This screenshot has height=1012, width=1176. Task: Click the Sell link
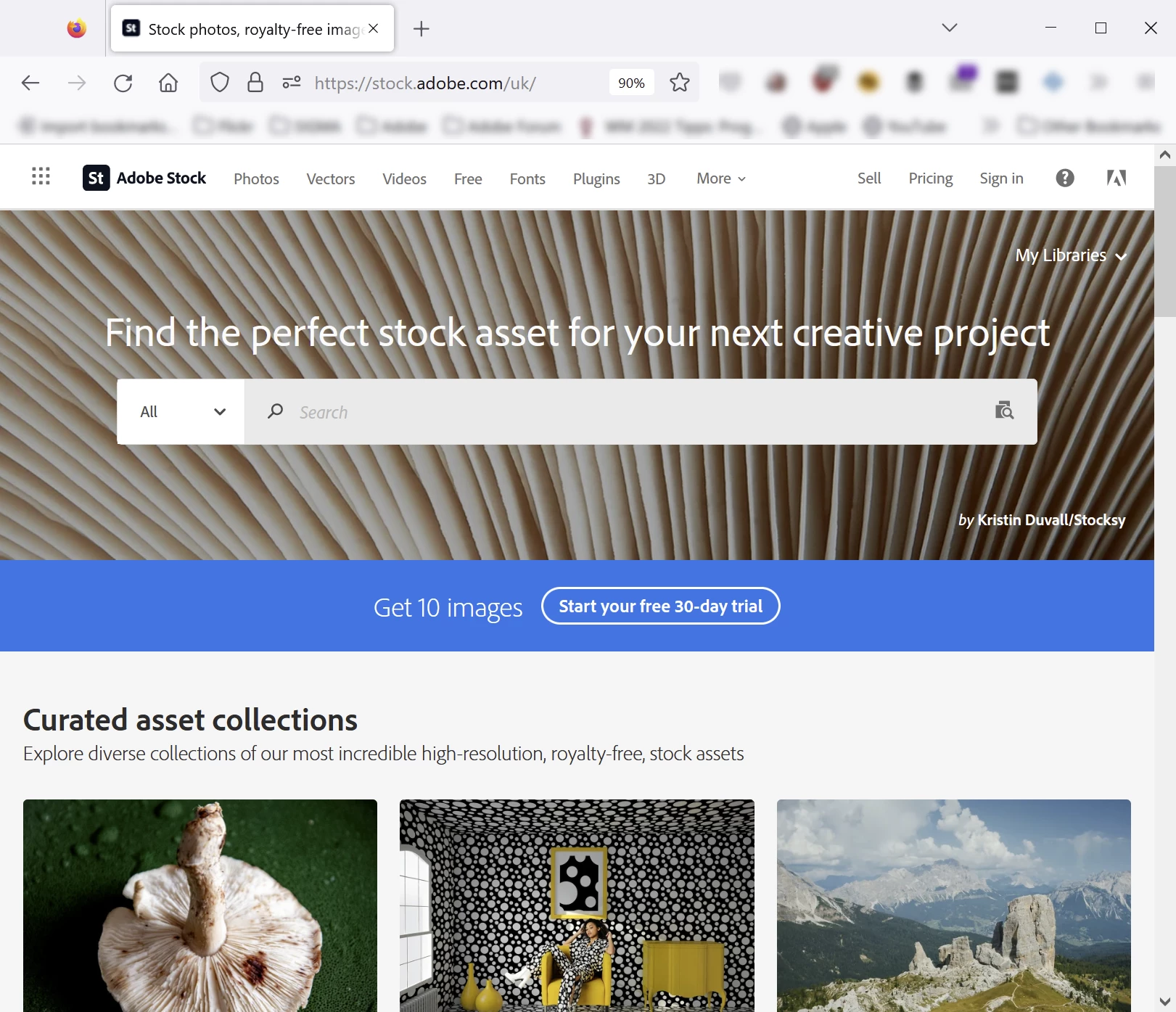(x=869, y=178)
